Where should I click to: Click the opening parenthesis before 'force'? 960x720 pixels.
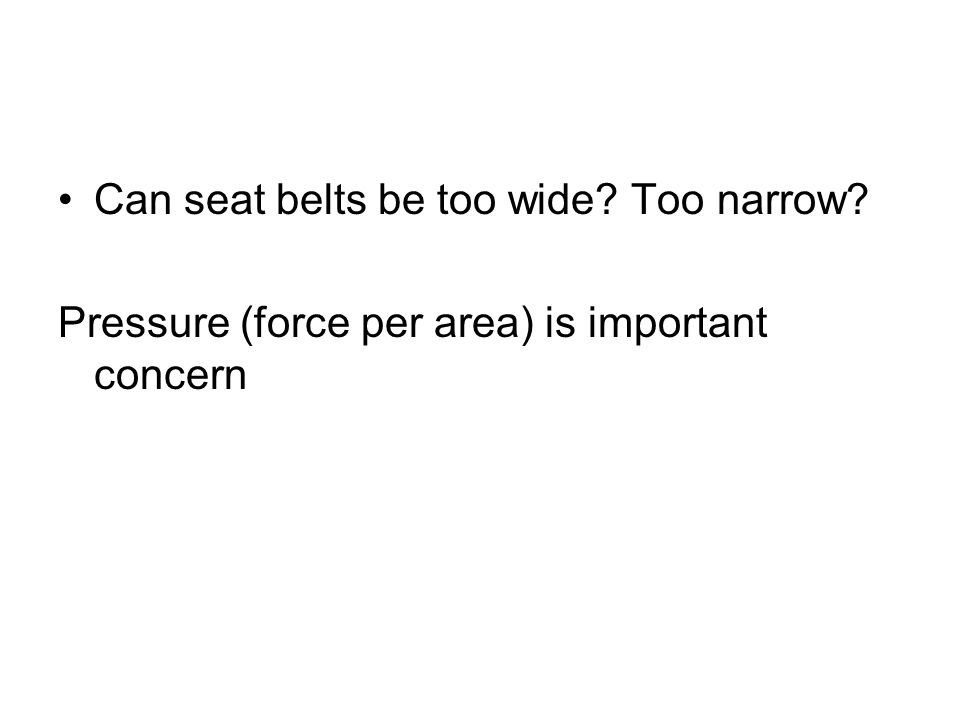[x=247, y=324]
